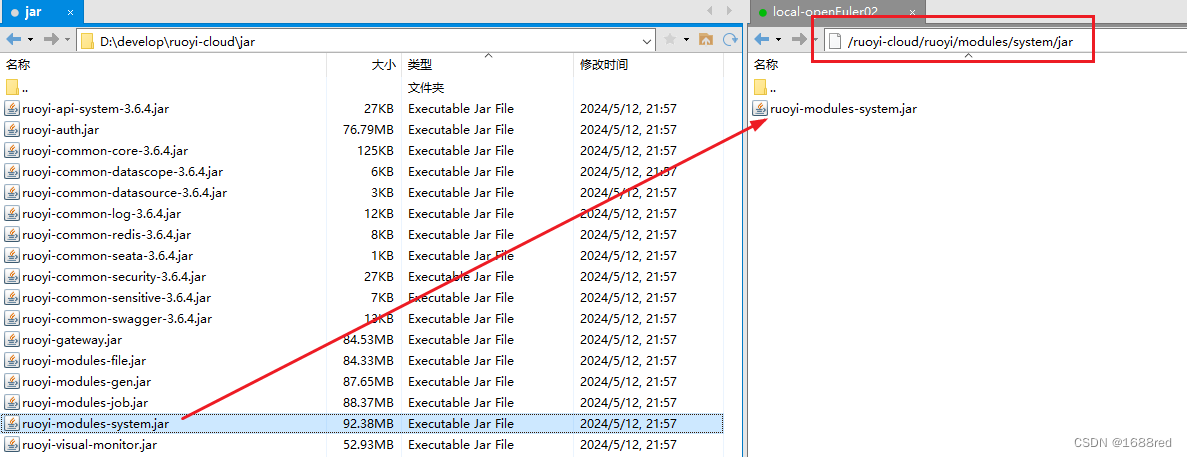Click the 92.38MB size of ruoyi-modules-system.jar
This screenshot has height=457, width=1187.
click(x=368, y=424)
